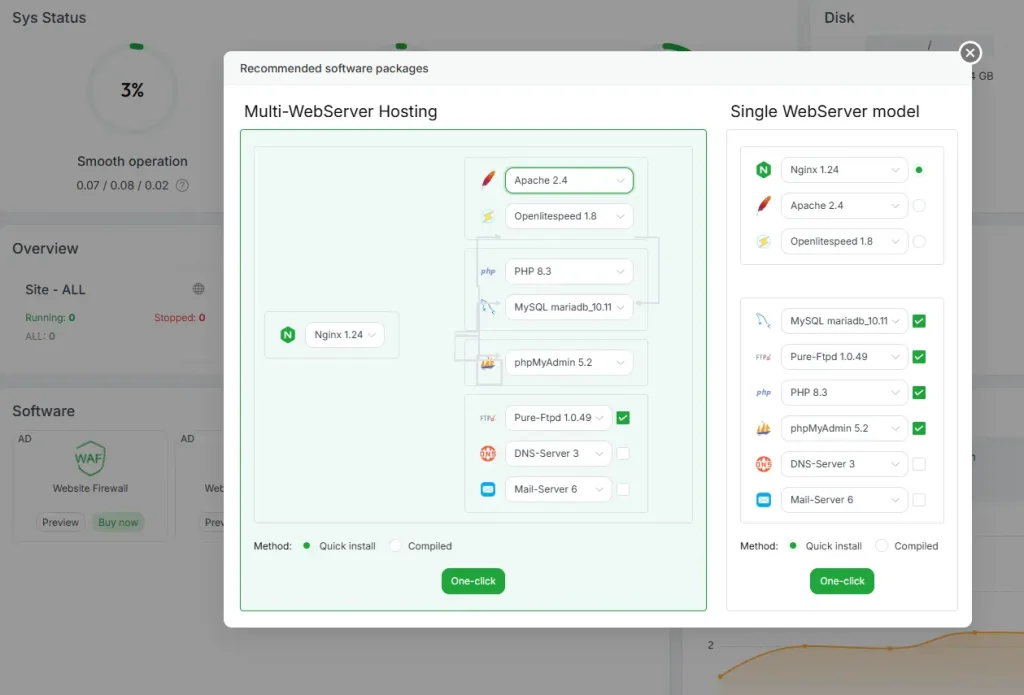Image resolution: width=1024 pixels, height=695 pixels.
Task: Enable Mail-Server checkbox in Multi-WebServer Hosting
Action: 623,489
